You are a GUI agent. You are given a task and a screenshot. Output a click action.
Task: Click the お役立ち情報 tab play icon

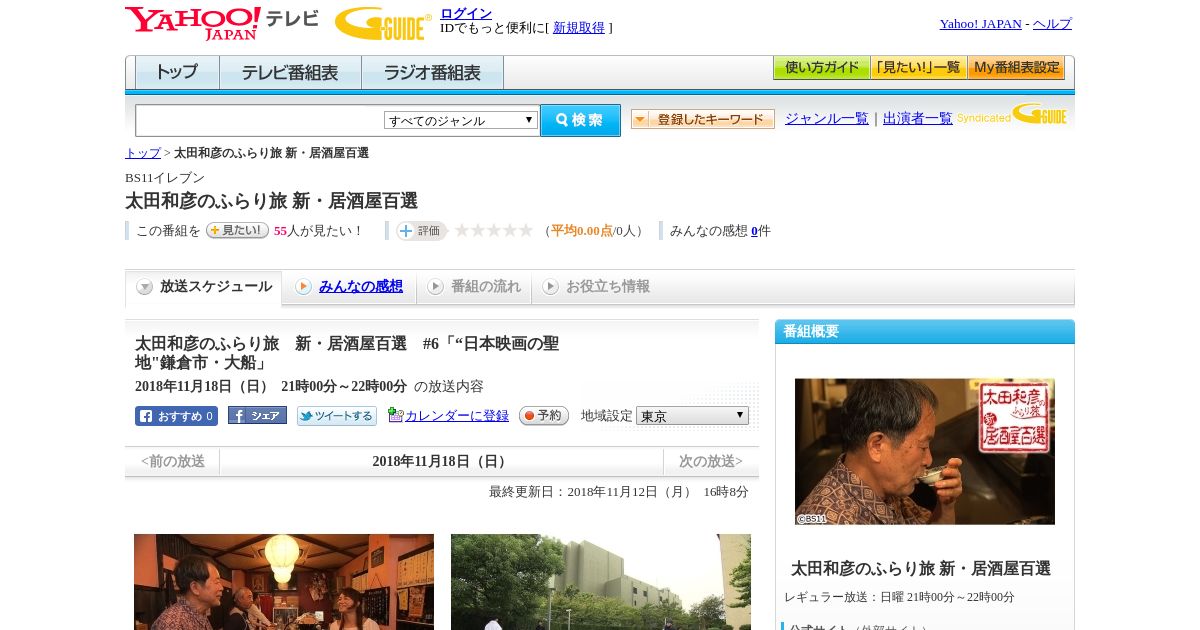coord(550,287)
